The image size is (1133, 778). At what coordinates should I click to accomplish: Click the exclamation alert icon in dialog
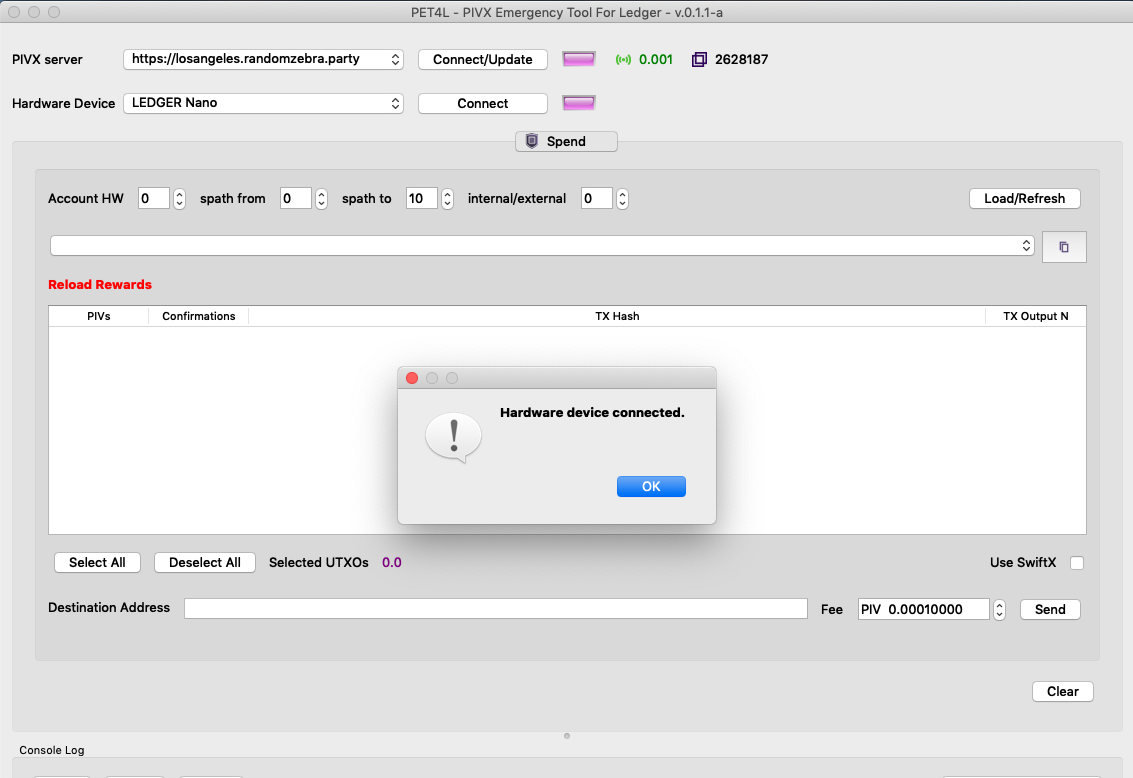[x=454, y=437]
